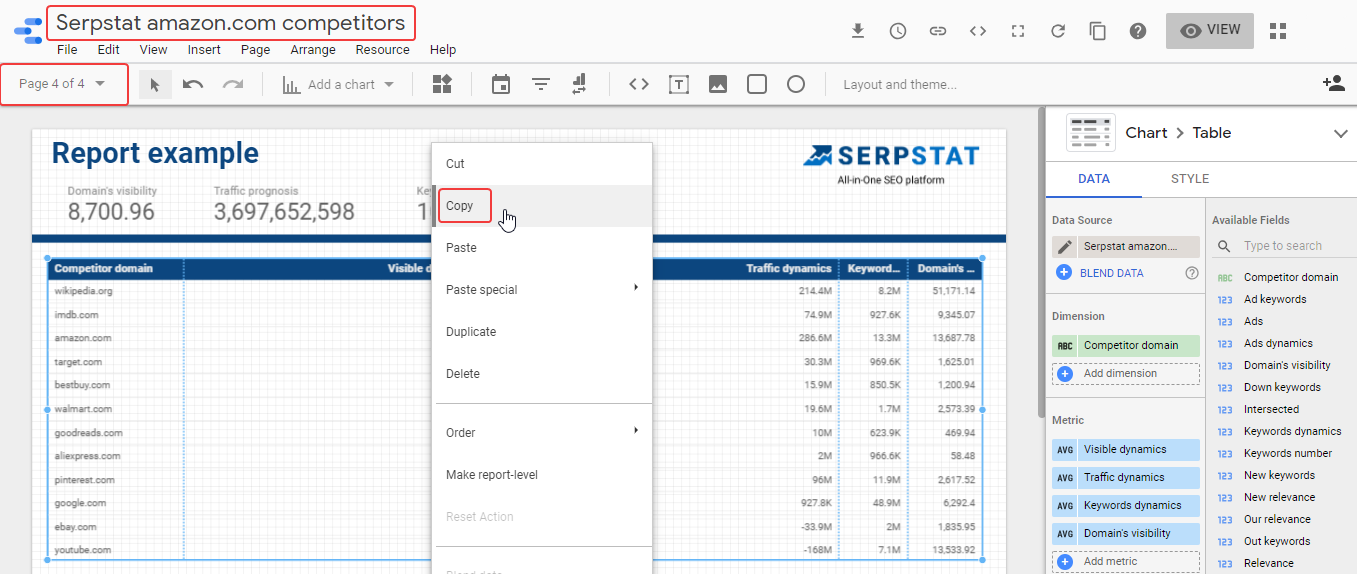Redo the last action
The width and height of the screenshot is (1357, 574).
pyautogui.click(x=233, y=85)
